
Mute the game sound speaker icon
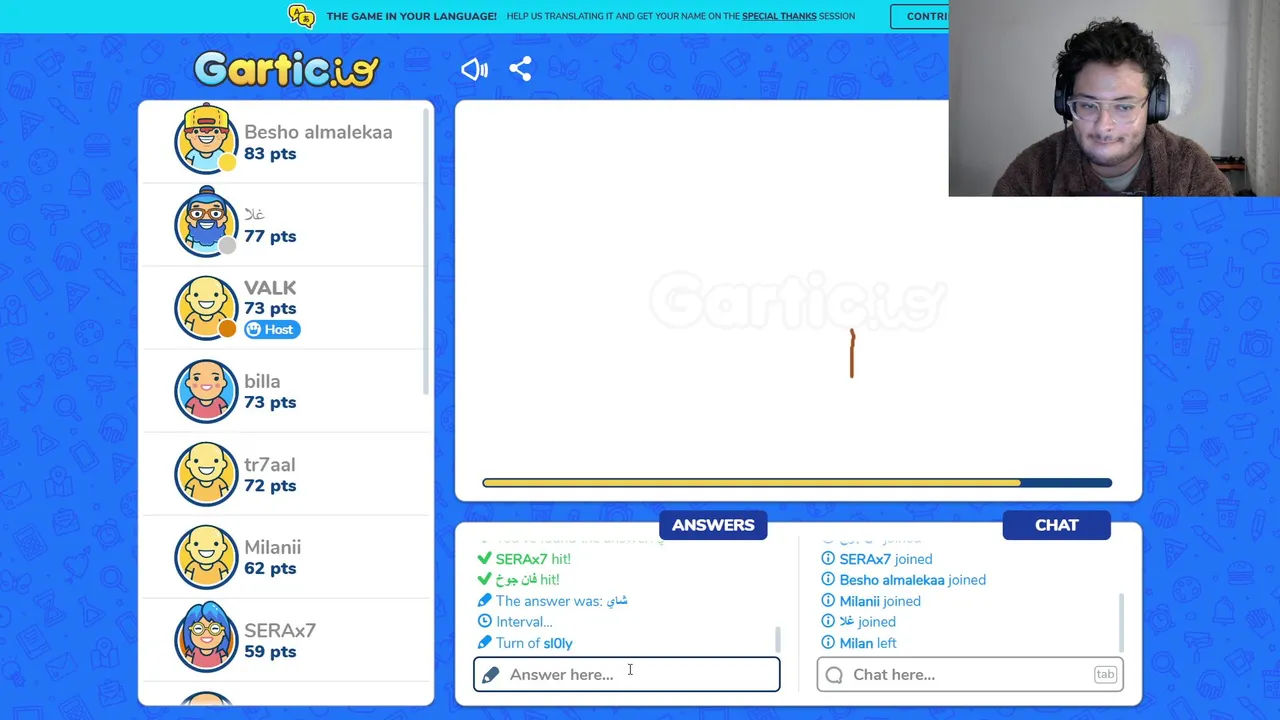coord(474,69)
